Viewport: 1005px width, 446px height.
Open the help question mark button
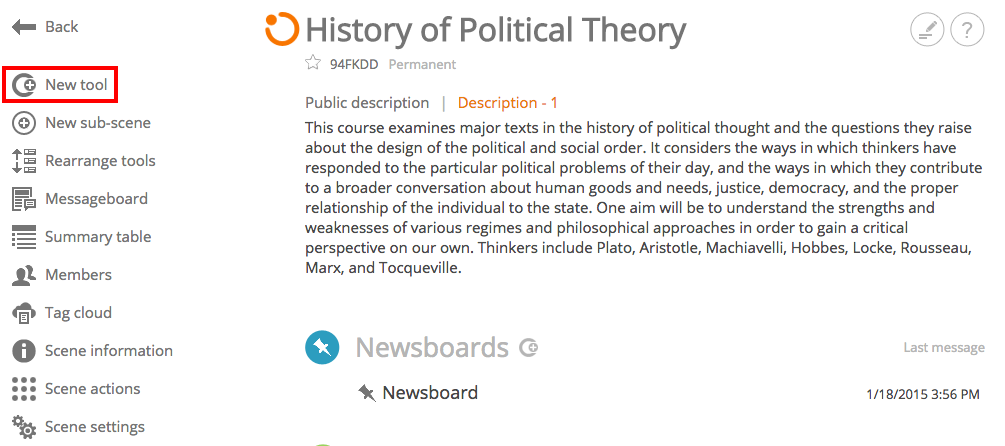coord(967,30)
